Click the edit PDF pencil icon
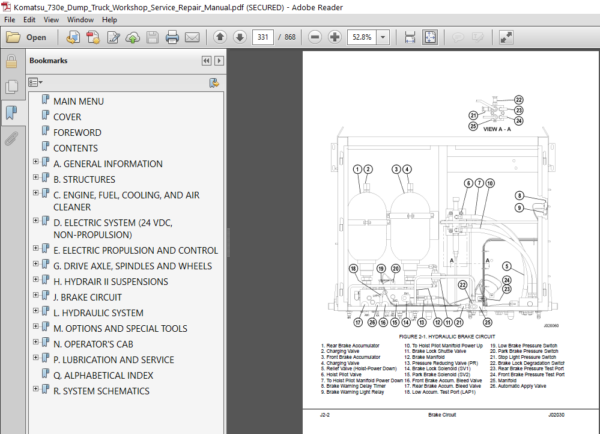600x434 pixels. pos(113,37)
